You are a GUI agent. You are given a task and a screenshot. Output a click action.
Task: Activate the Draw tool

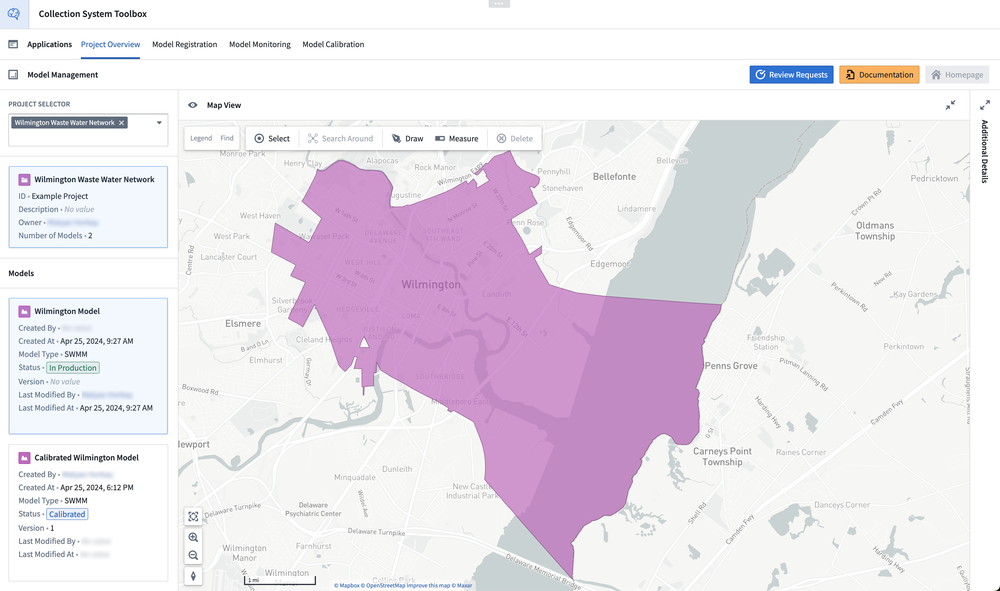click(x=408, y=138)
